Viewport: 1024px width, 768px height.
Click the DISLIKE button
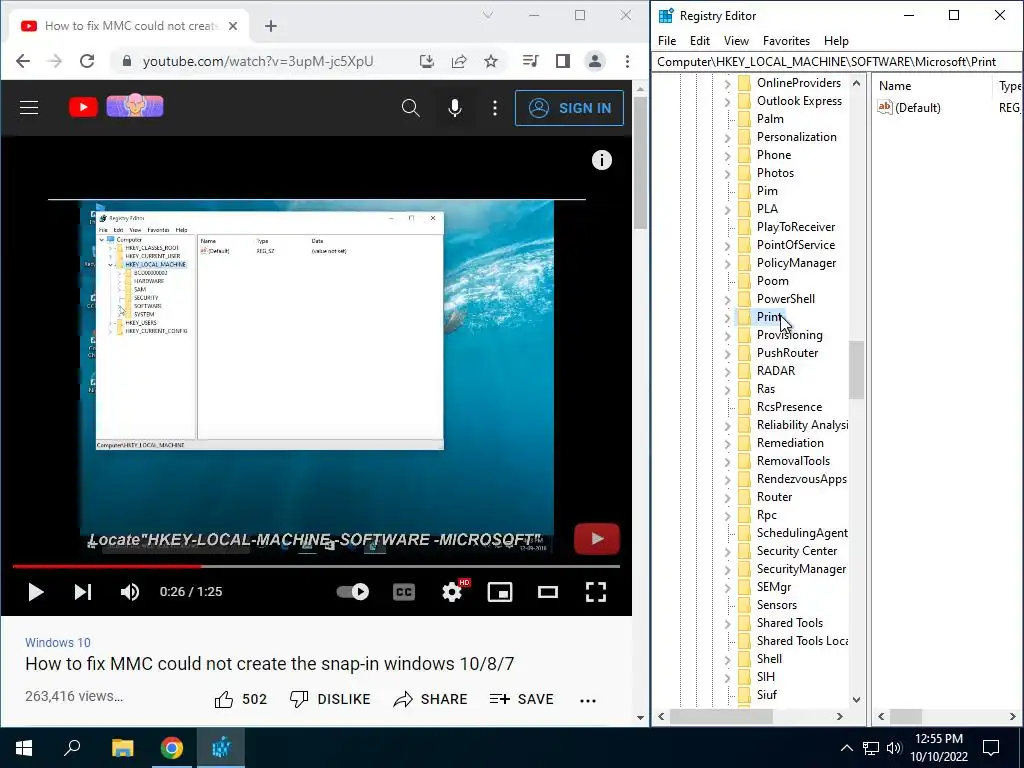(330, 699)
